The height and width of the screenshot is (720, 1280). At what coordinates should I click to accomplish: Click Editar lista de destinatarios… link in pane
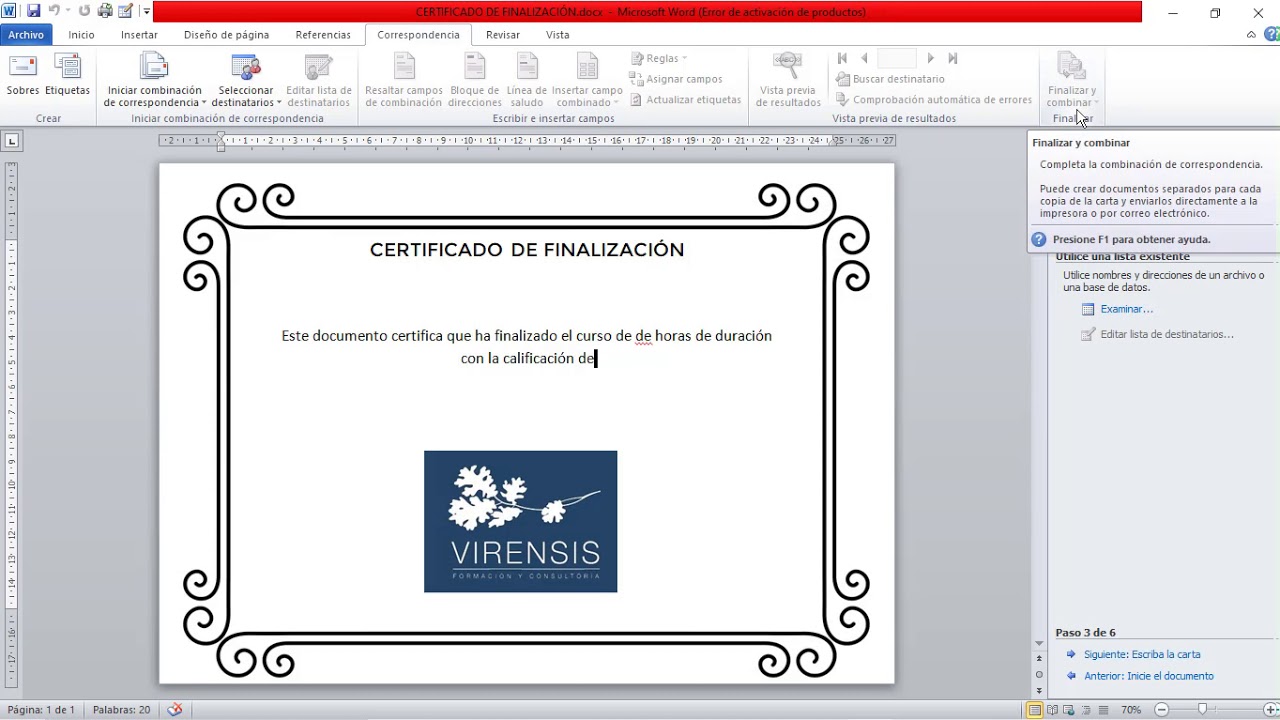click(x=1167, y=334)
